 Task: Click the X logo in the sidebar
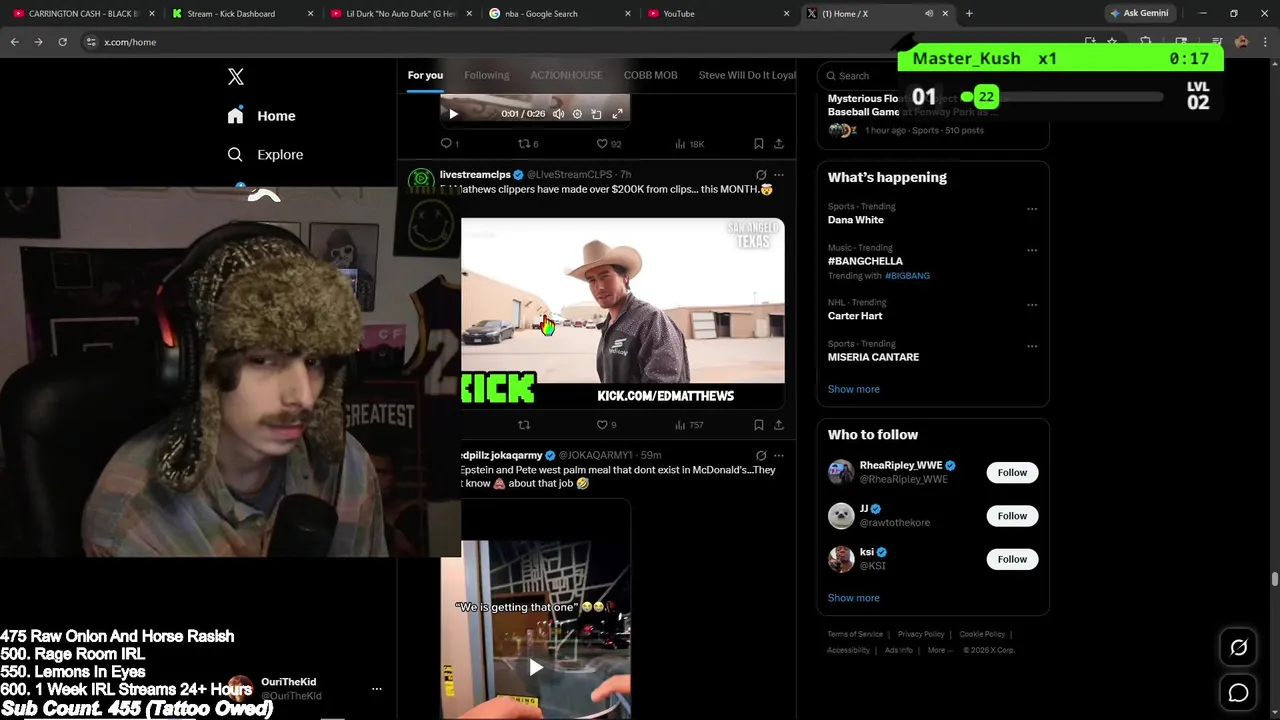pyautogui.click(x=236, y=77)
